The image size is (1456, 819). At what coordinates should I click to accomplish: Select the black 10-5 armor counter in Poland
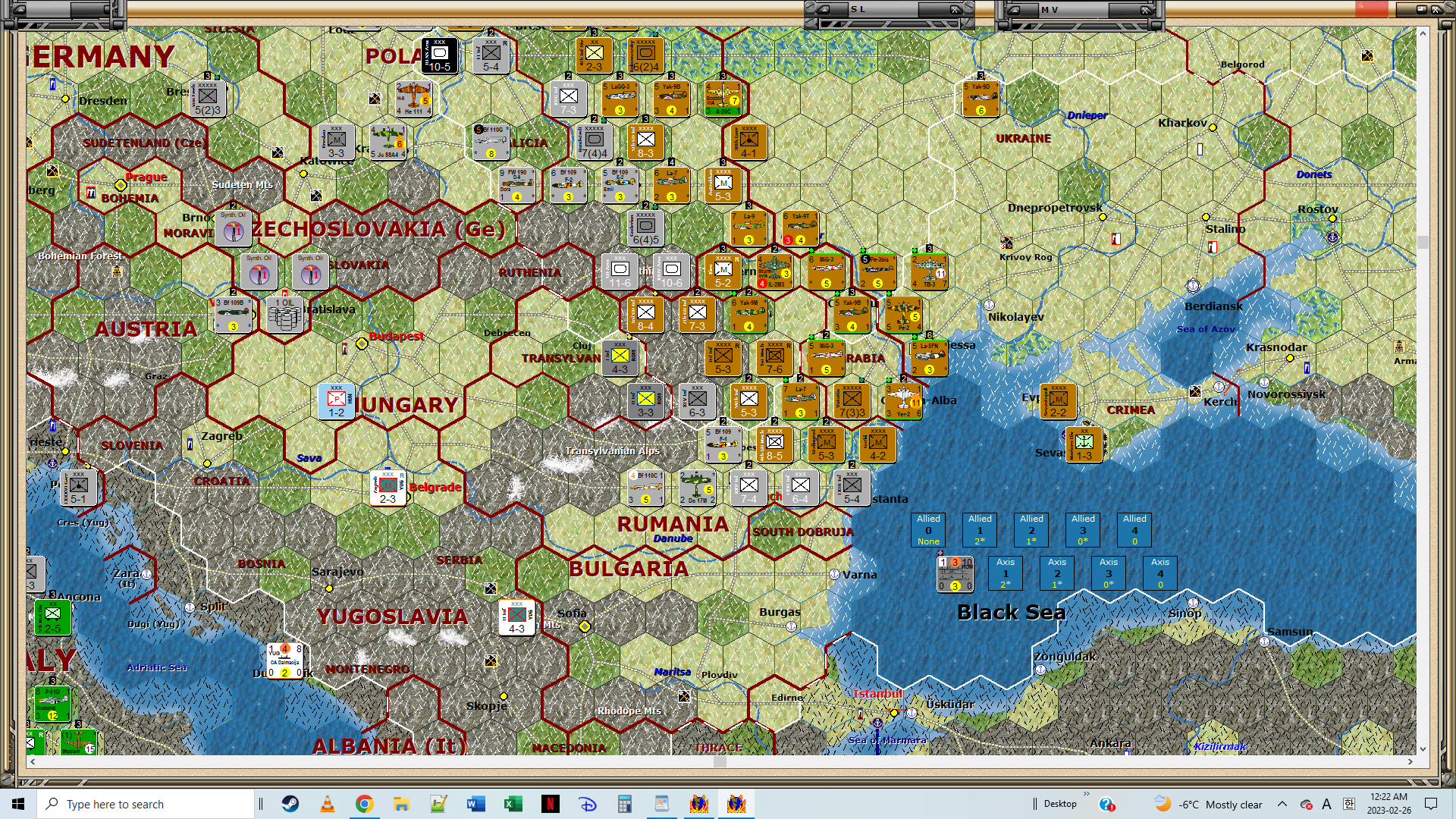(x=440, y=55)
